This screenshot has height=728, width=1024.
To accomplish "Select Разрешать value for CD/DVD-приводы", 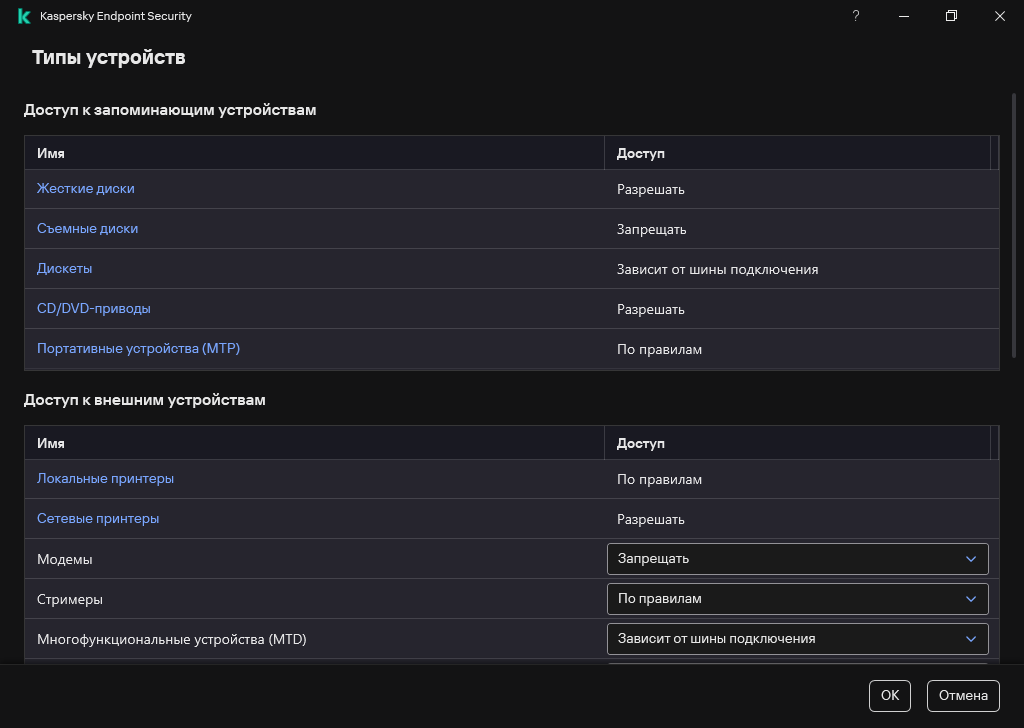I will [x=650, y=309].
